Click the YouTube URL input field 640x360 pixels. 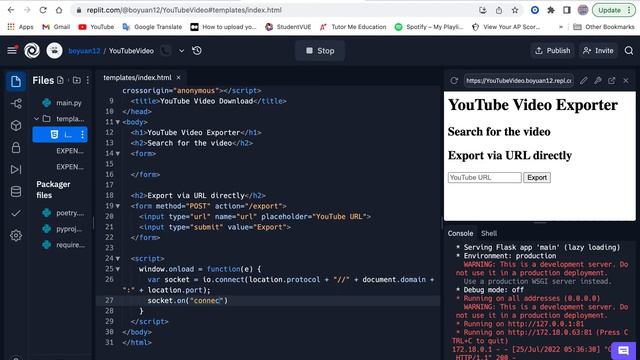pos(484,178)
